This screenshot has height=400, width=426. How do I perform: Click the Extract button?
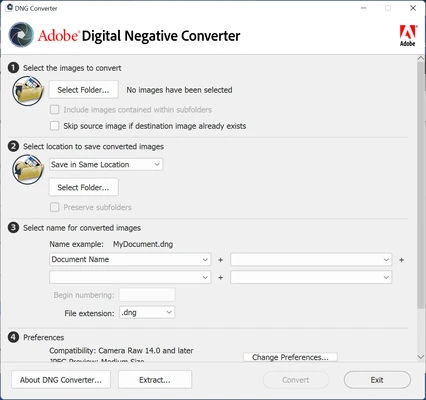click(x=155, y=380)
